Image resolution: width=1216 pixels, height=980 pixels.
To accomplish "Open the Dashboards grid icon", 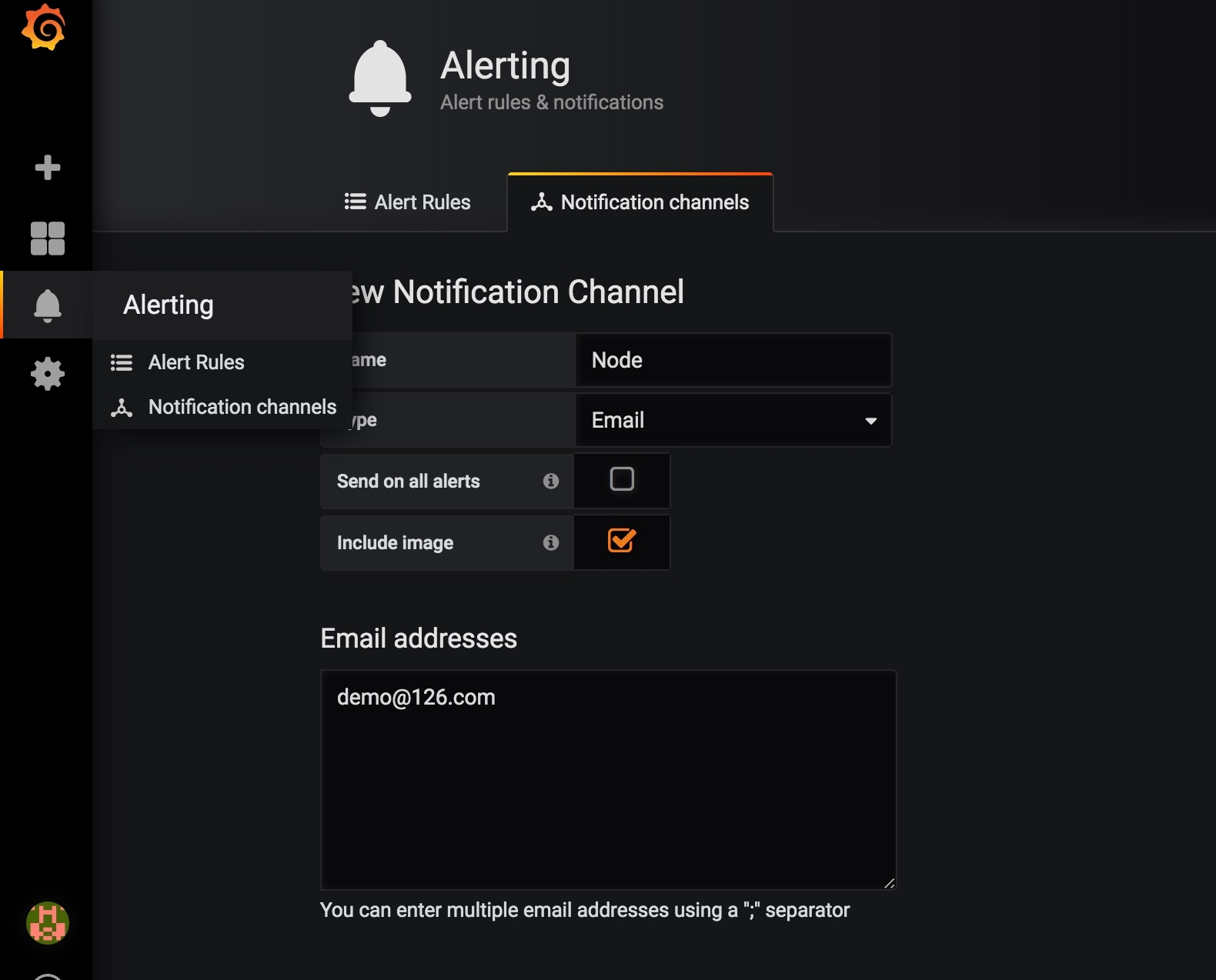I will [48, 238].
